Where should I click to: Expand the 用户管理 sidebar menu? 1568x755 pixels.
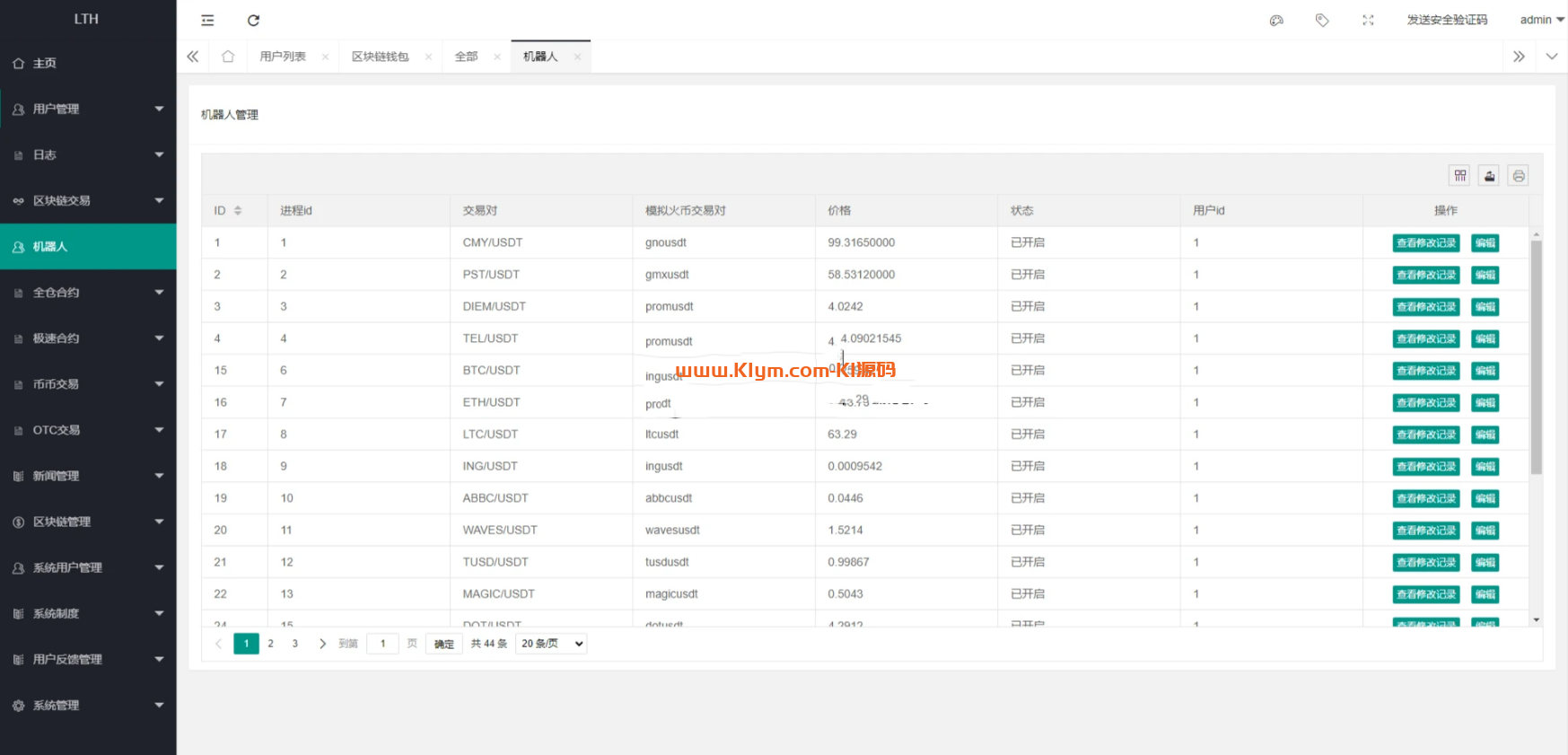88,109
